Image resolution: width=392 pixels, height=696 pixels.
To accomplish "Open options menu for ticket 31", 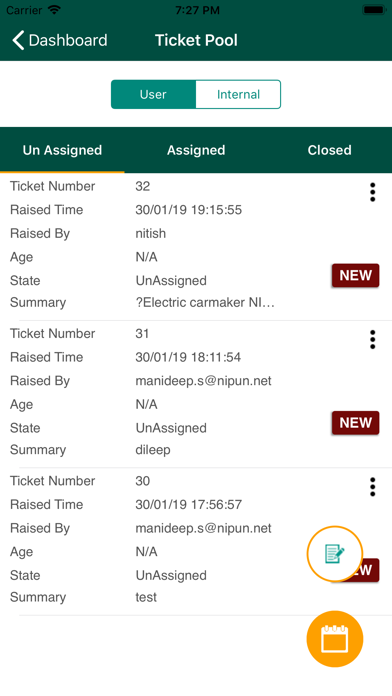I will [372, 340].
